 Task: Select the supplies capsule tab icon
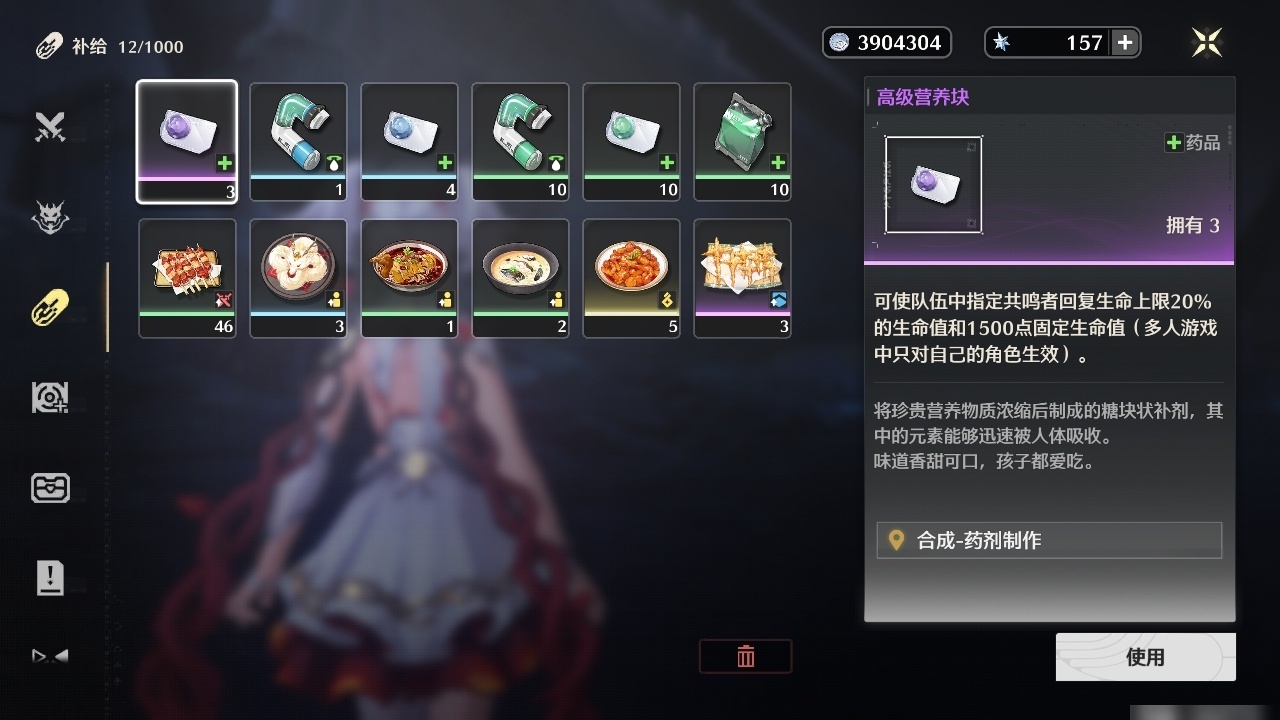(50, 307)
